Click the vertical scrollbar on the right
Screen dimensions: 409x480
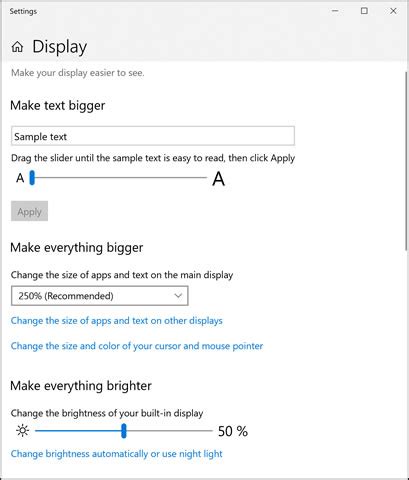pos(406,161)
